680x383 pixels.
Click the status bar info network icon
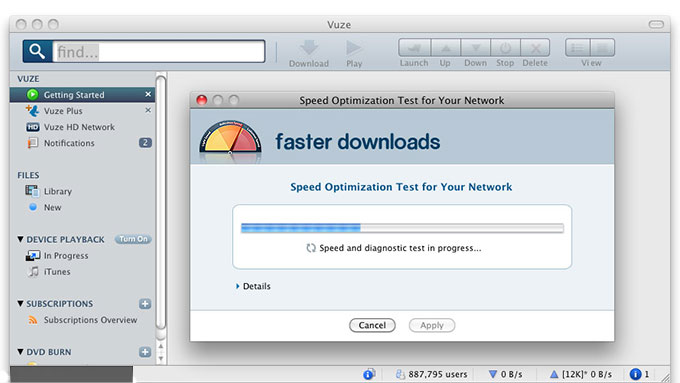click(x=369, y=374)
